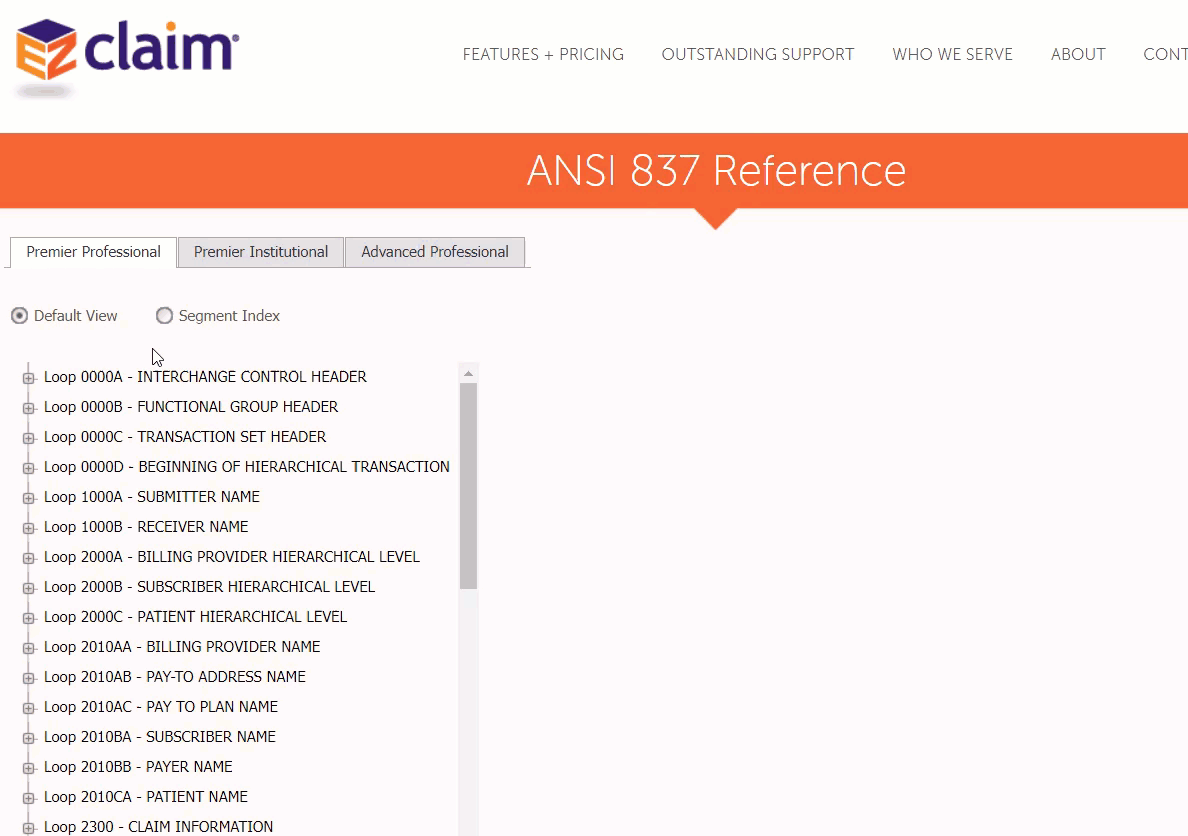Expand Loop 2010AC Pay To Plan Name

point(29,708)
